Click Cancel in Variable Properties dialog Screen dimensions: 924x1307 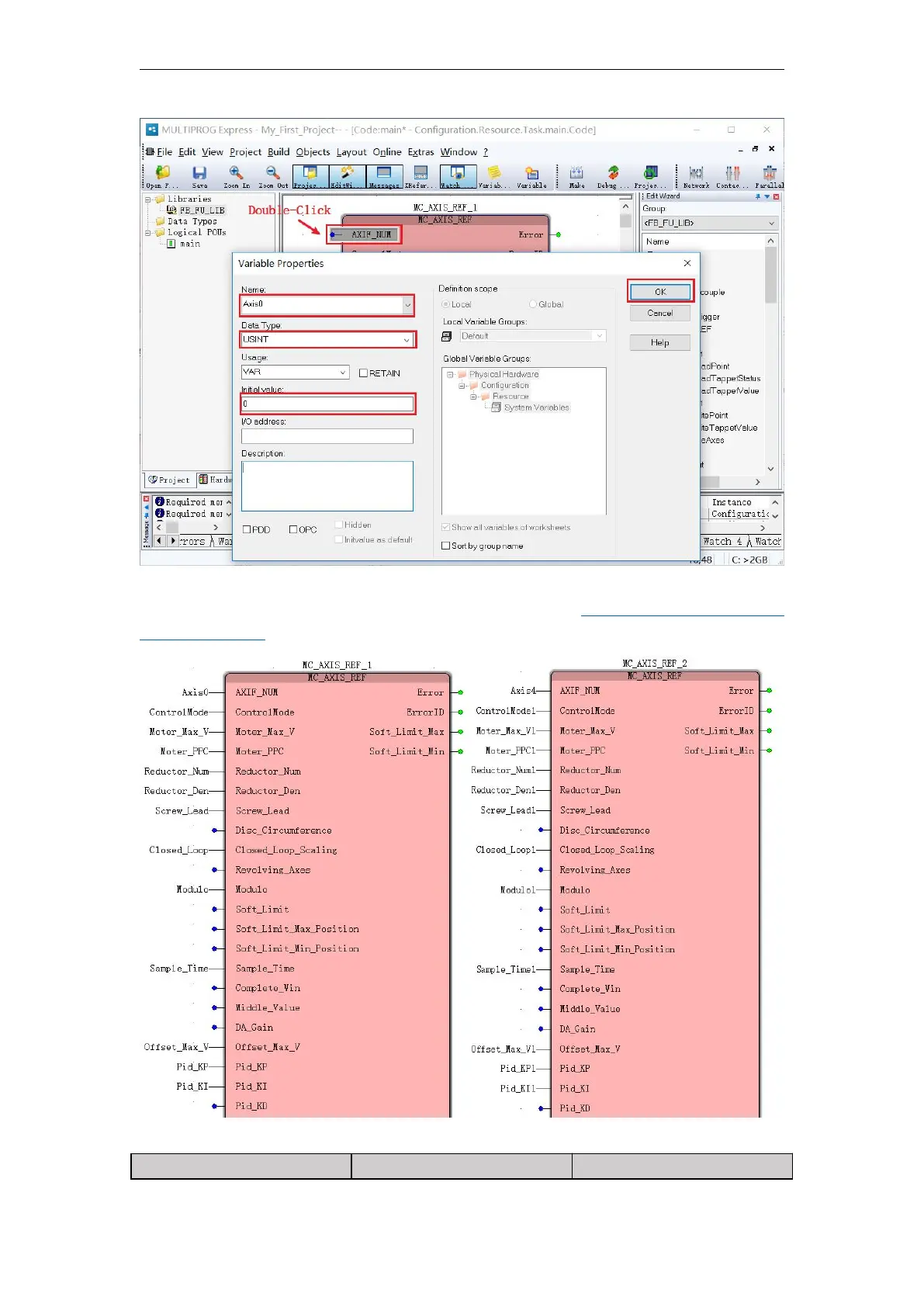[660, 314]
